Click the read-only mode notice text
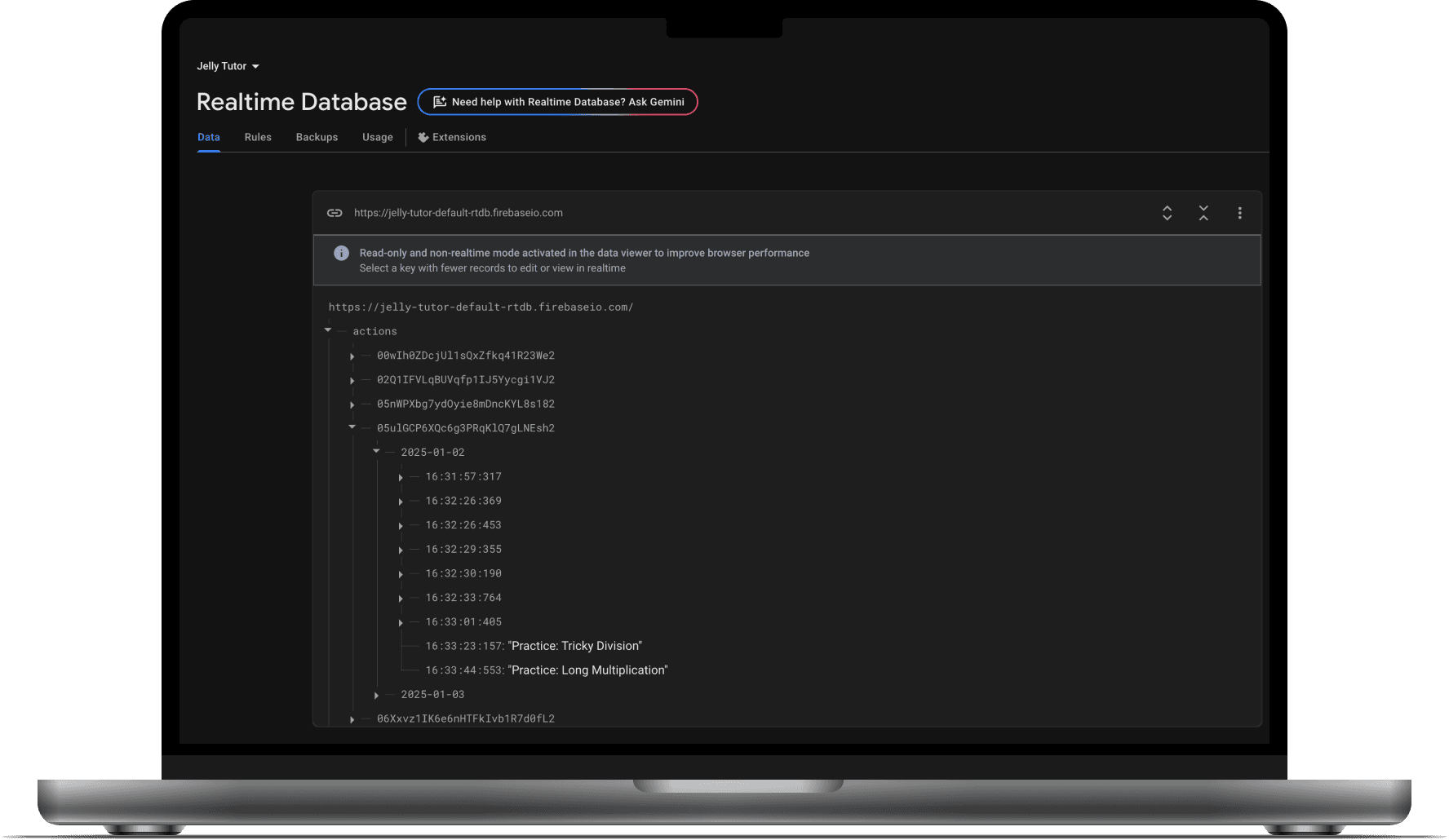 [584, 253]
